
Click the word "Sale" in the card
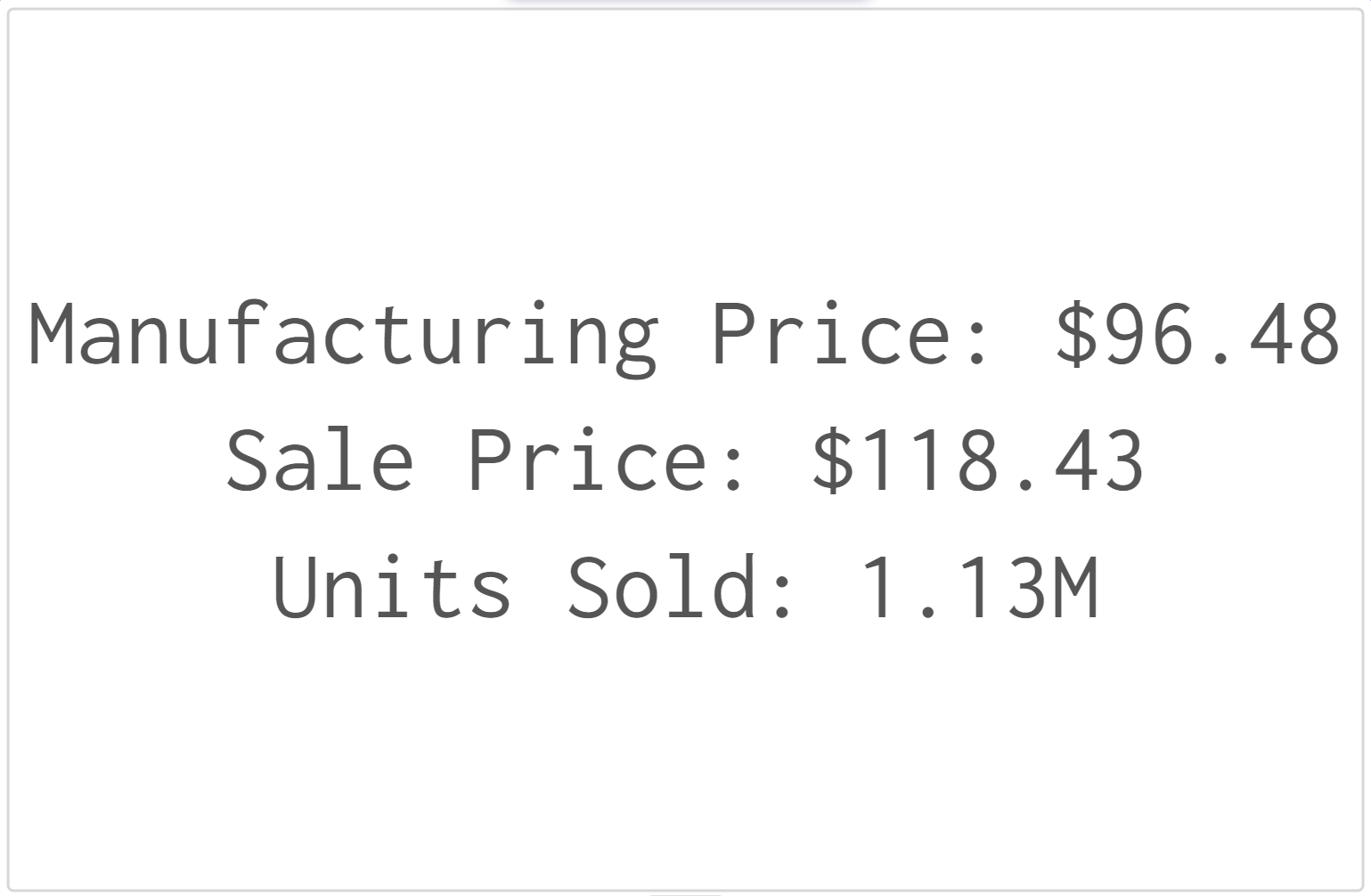tap(320, 460)
